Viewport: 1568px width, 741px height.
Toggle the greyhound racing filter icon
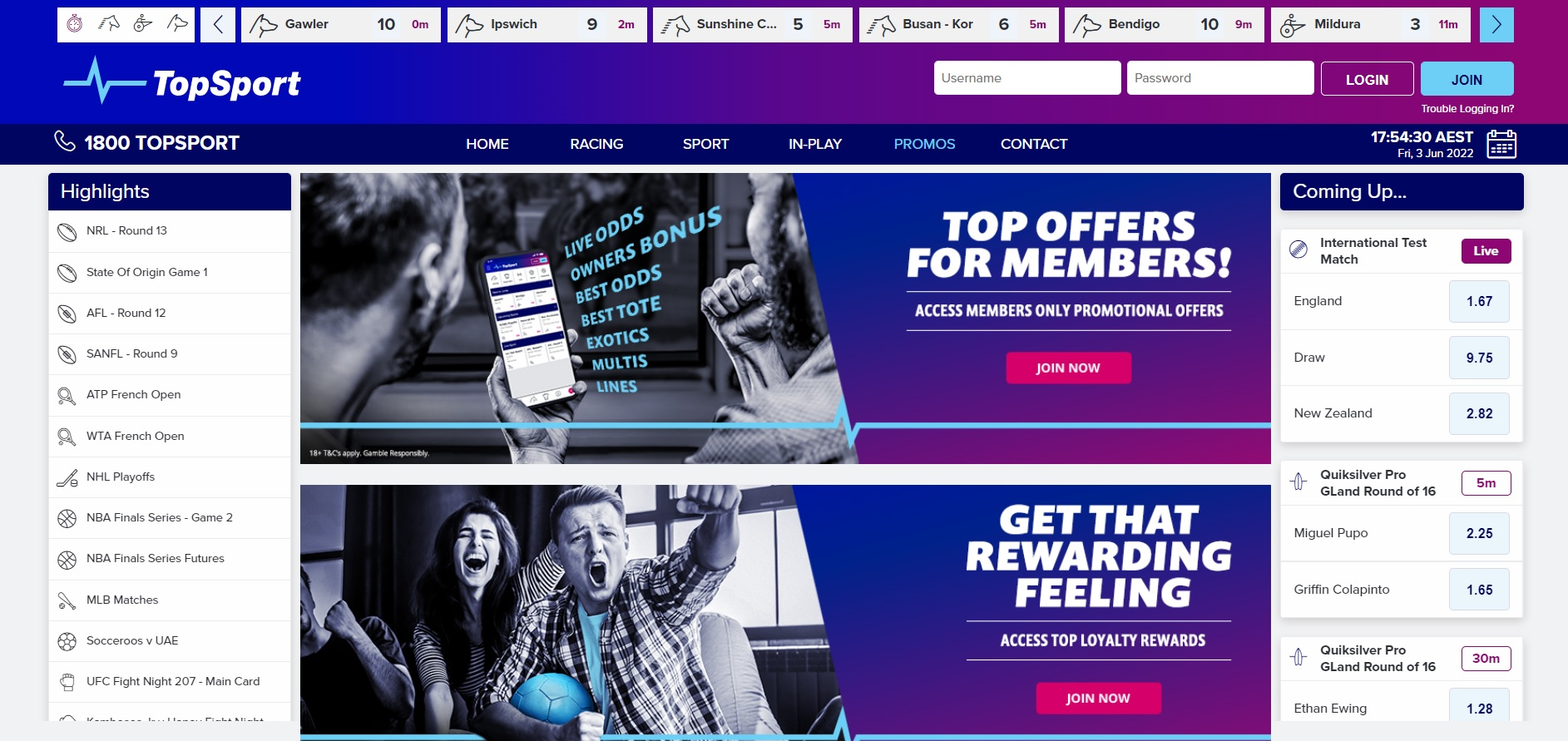coord(177,24)
